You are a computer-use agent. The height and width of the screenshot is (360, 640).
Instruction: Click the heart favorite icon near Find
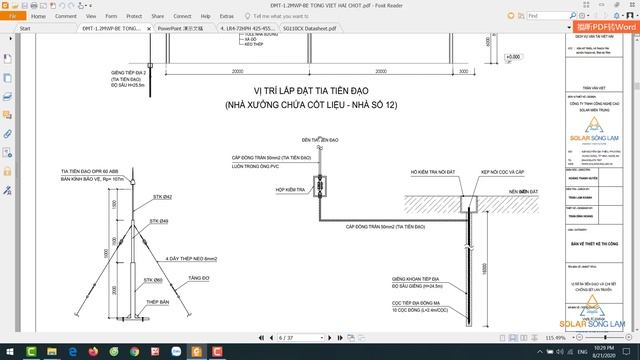(x=511, y=16)
